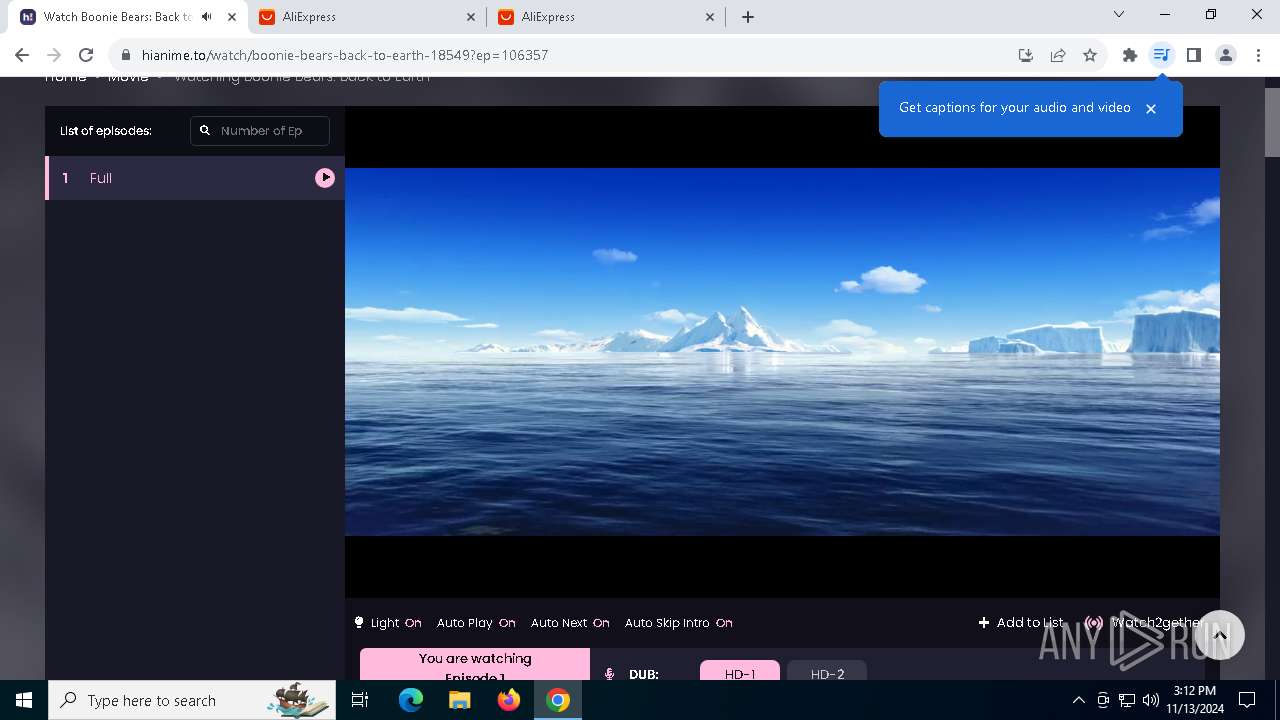View site information lock icon
The height and width of the screenshot is (720, 1280).
(125, 55)
